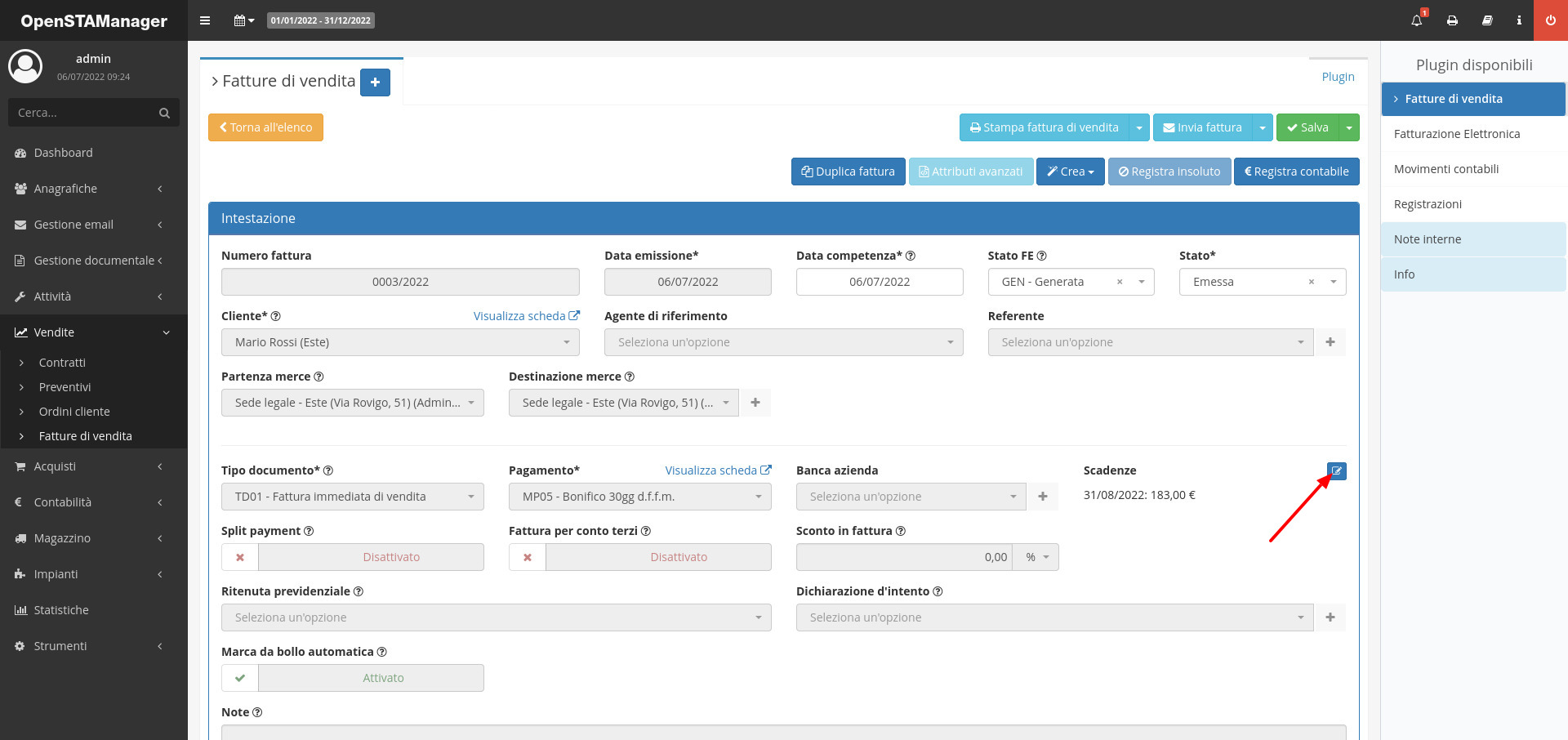Click the red power logout icon
The image size is (1568, 740).
[x=1550, y=20]
